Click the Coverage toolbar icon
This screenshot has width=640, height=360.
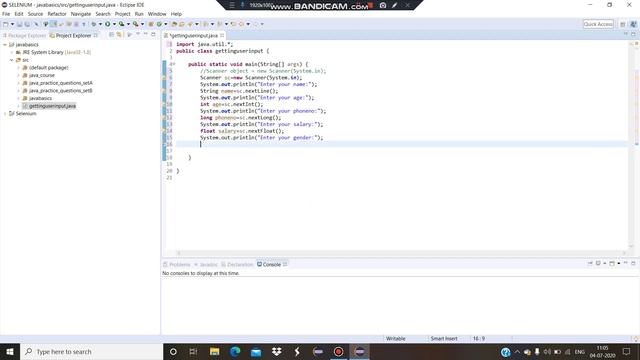coord(122,24)
